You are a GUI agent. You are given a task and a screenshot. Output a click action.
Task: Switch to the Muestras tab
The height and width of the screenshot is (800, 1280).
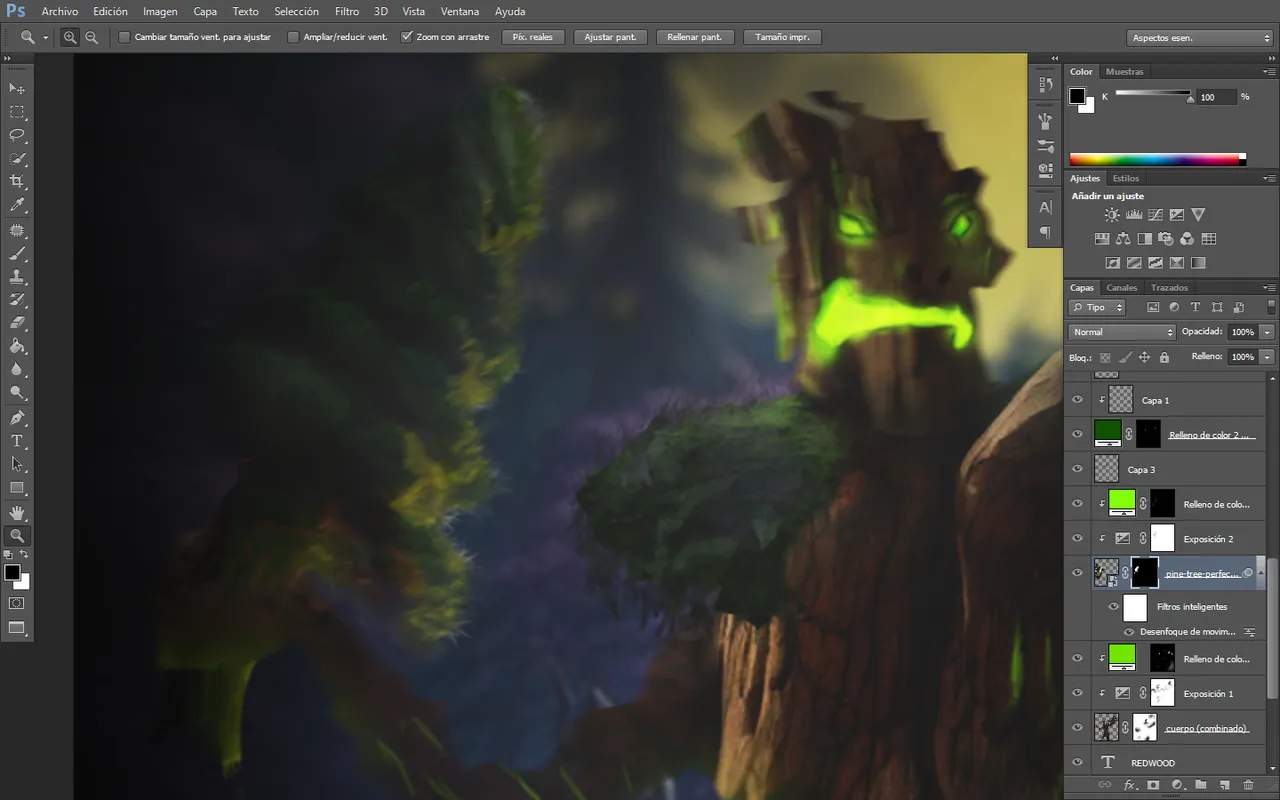click(1125, 72)
